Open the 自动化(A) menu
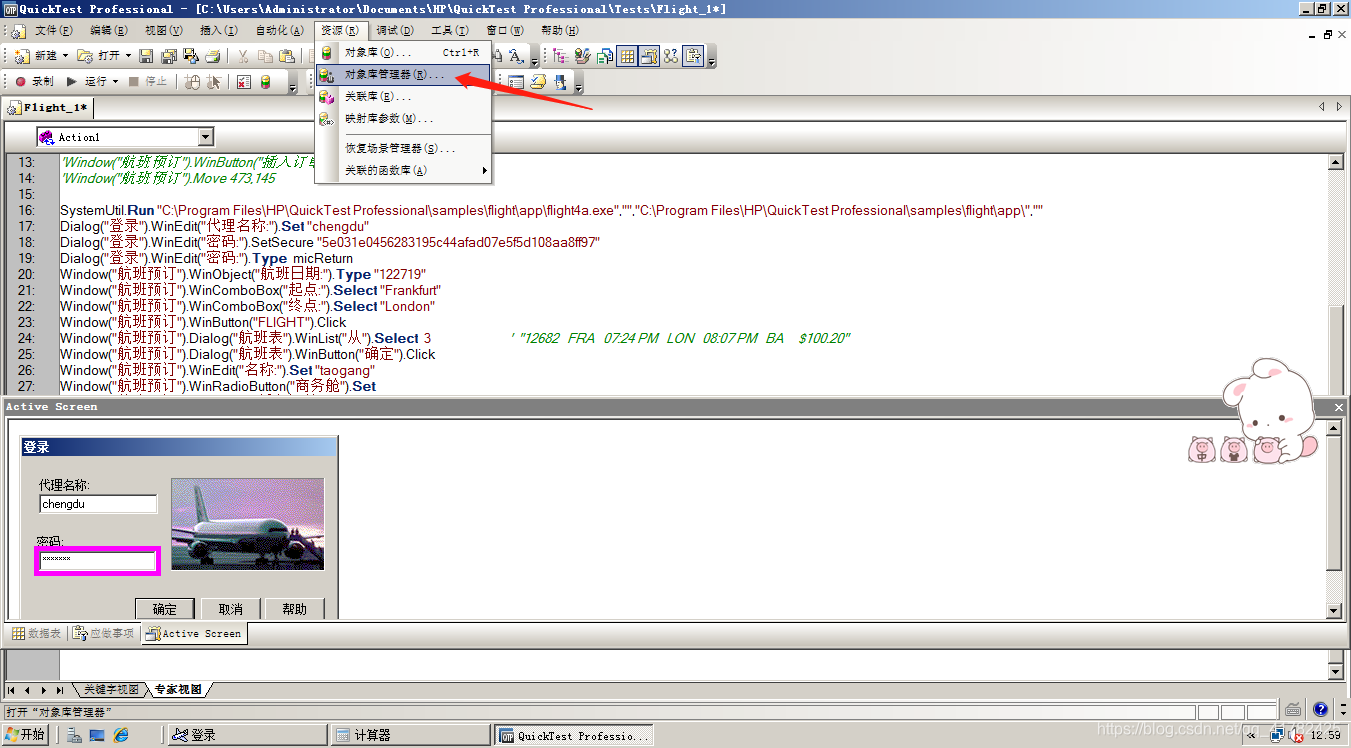Screen dimensions: 1351x748 280,31
